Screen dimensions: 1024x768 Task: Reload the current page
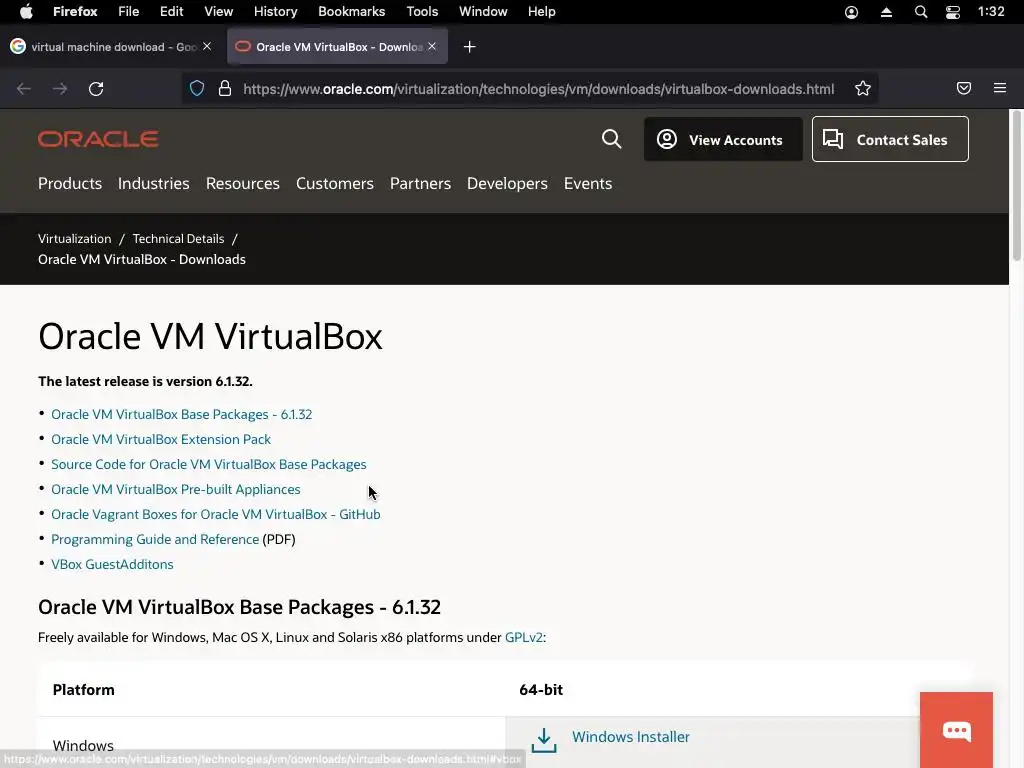[96, 88]
